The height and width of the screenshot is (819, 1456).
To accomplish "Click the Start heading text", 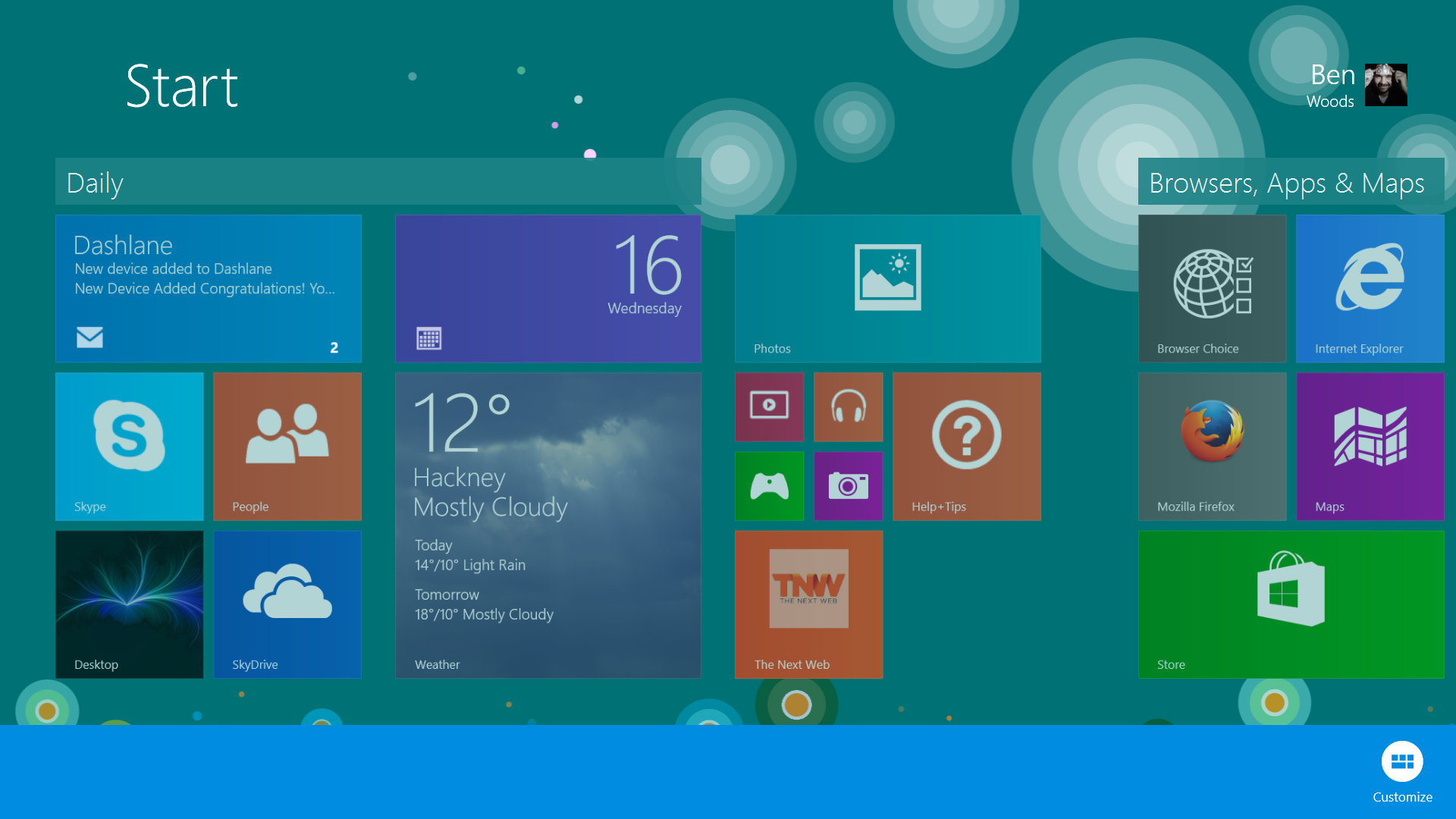I will (182, 86).
